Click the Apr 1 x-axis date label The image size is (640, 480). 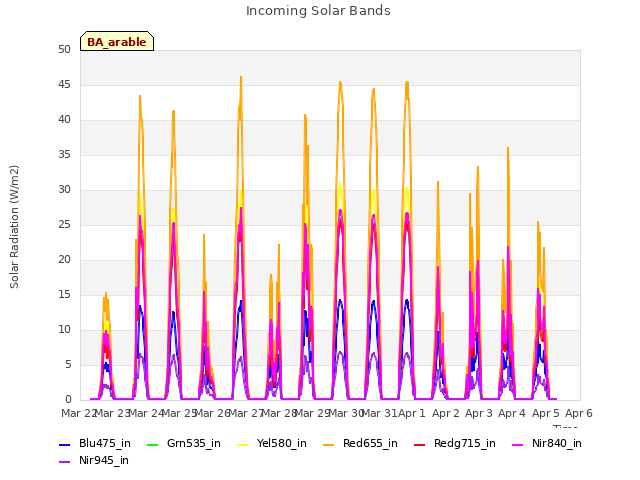[412, 414]
